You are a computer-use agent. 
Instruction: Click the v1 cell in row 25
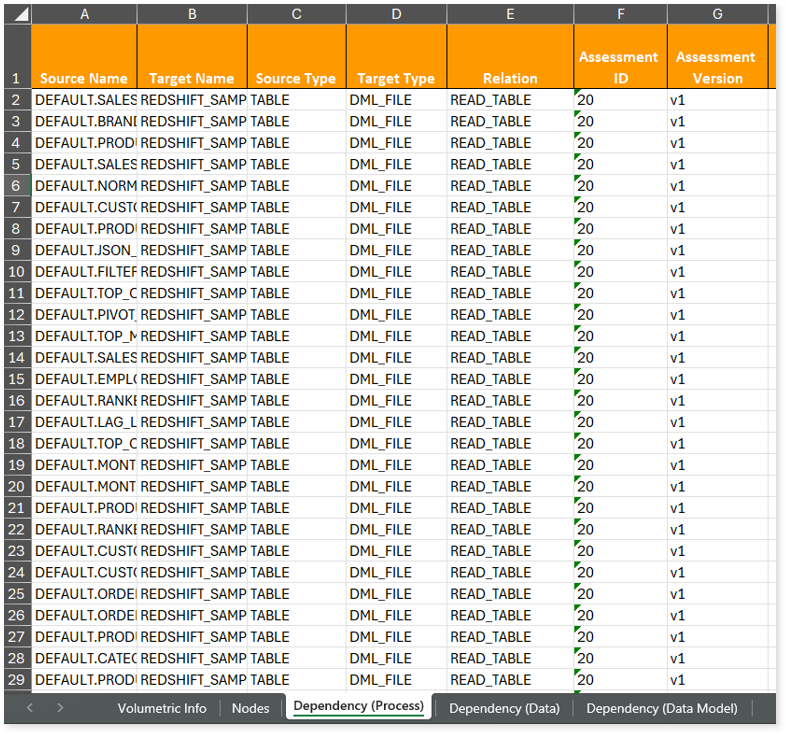(x=716, y=594)
